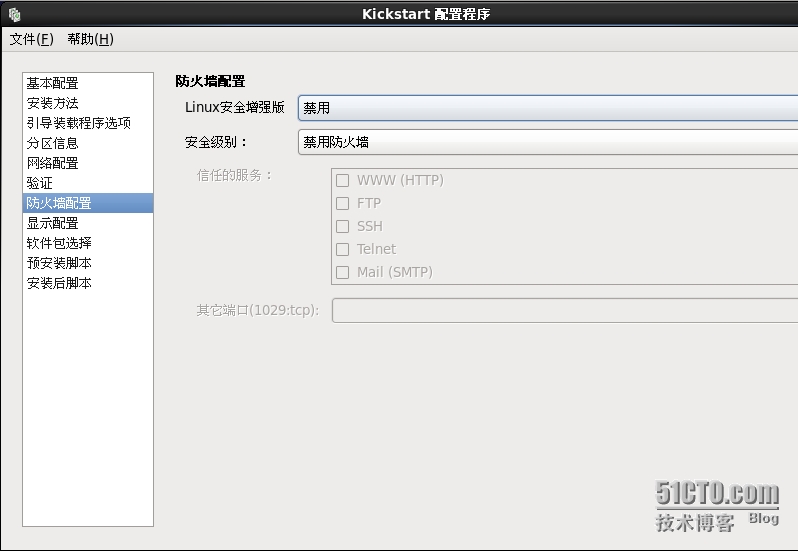Image resolution: width=798 pixels, height=551 pixels.
Task: Open 预安装脚本 section
Action: point(88,263)
